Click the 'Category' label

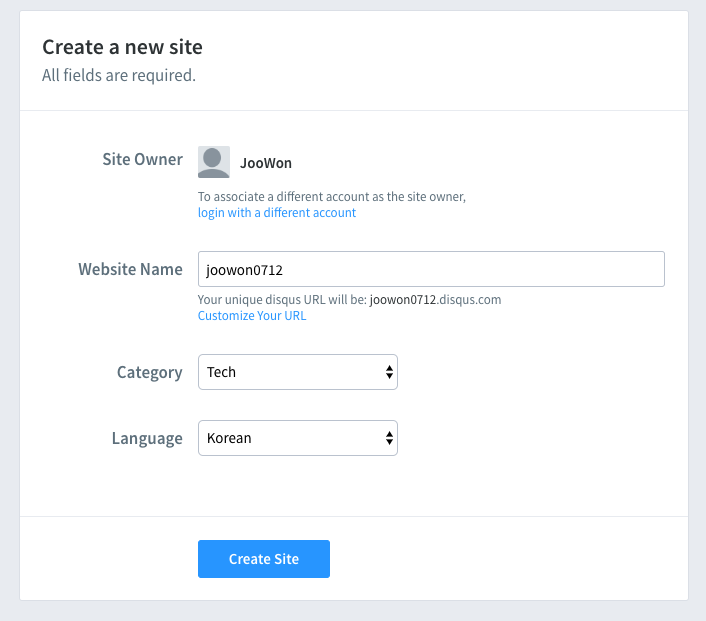[x=150, y=372]
